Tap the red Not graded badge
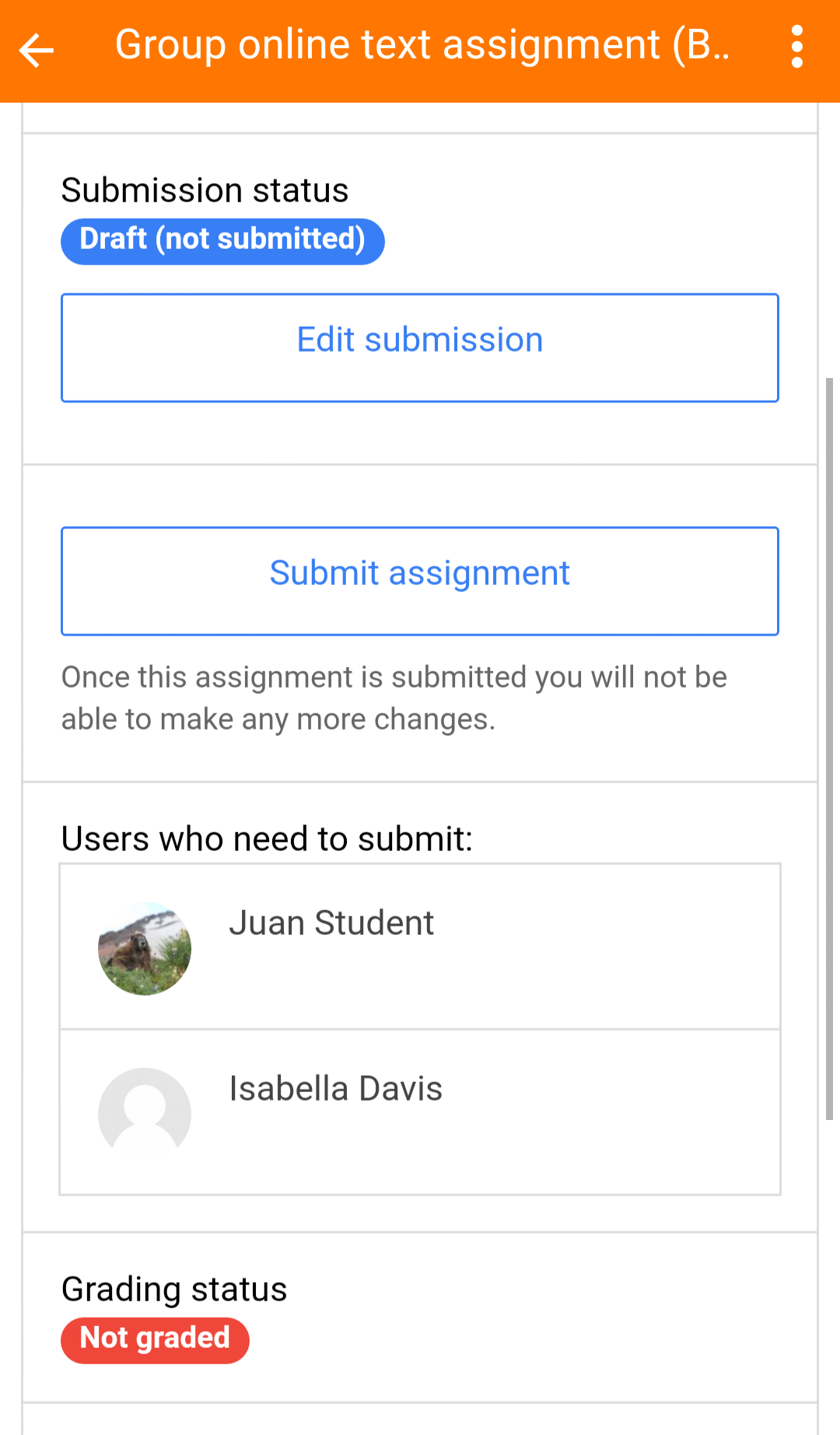The image size is (840, 1435). coord(155,1339)
